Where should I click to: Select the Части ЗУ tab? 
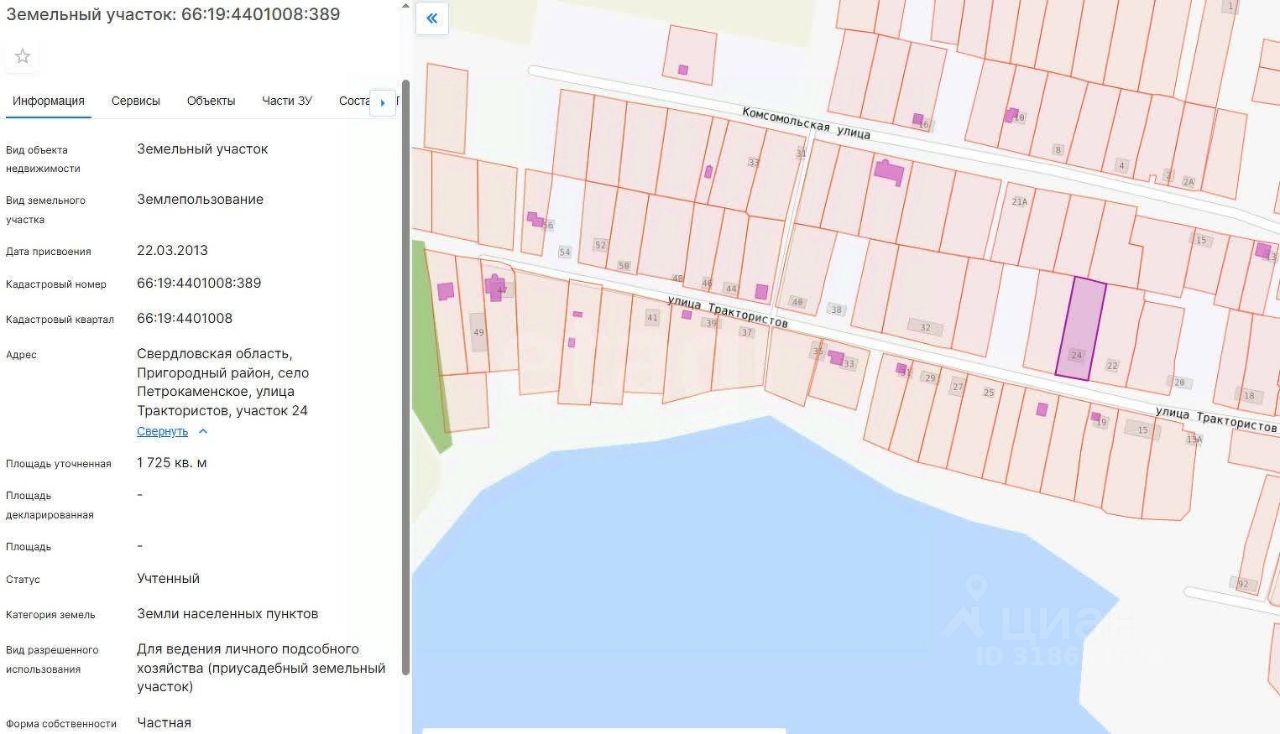point(287,101)
